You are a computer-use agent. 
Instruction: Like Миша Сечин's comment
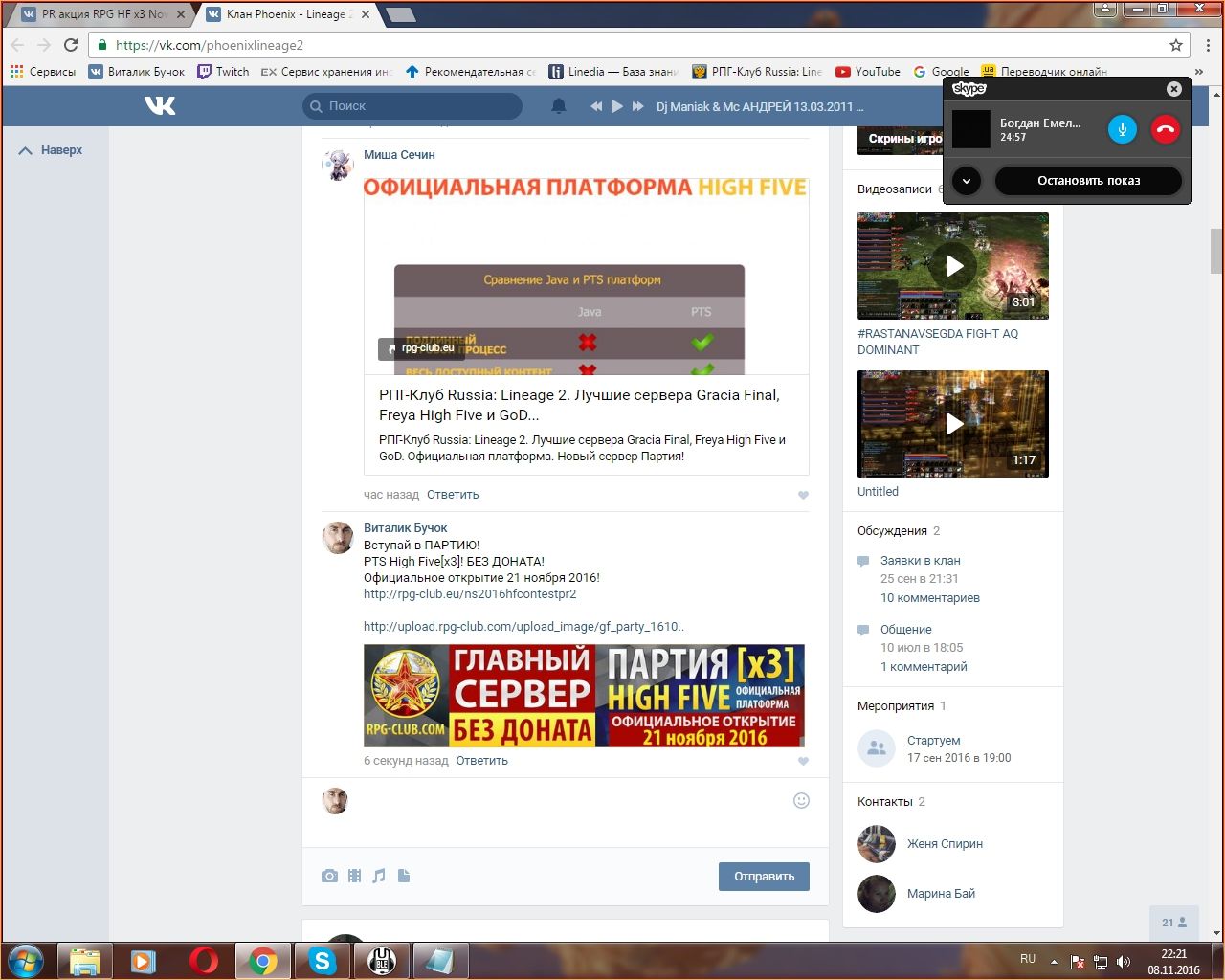tap(803, 495)
